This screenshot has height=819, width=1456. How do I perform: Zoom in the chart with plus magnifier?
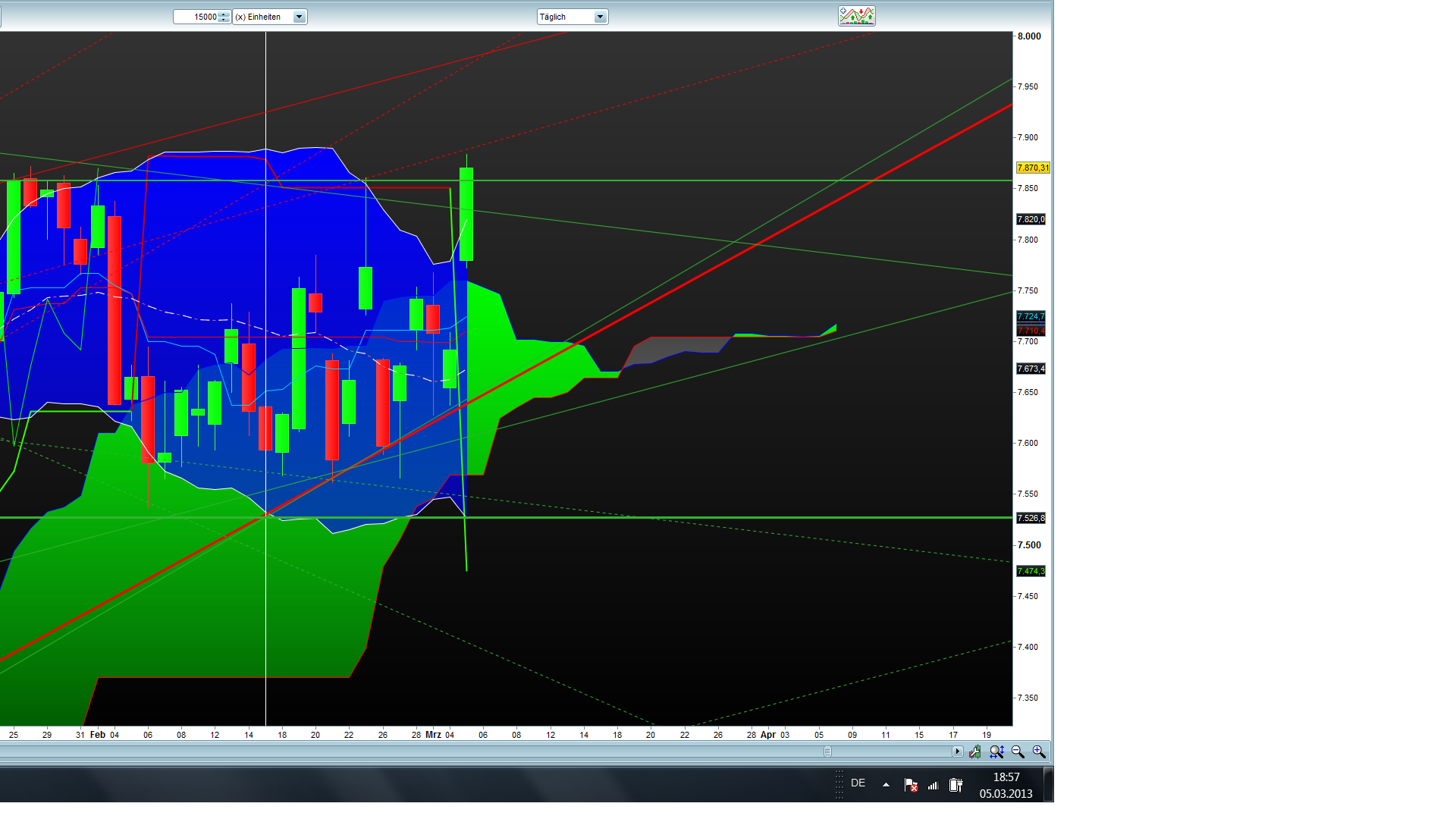point(1039,752)
